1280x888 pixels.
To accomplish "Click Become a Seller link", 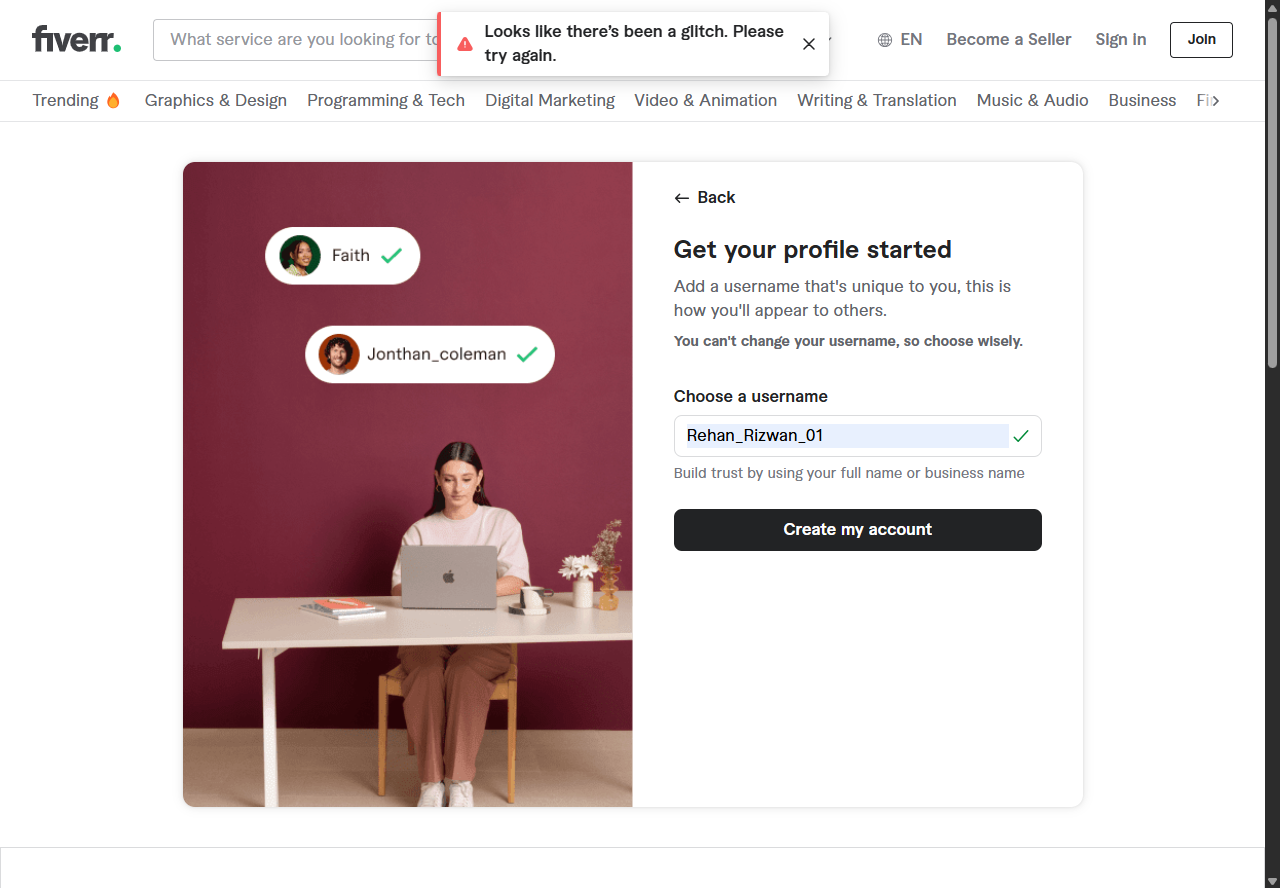I will click(x=1009, y=40).
